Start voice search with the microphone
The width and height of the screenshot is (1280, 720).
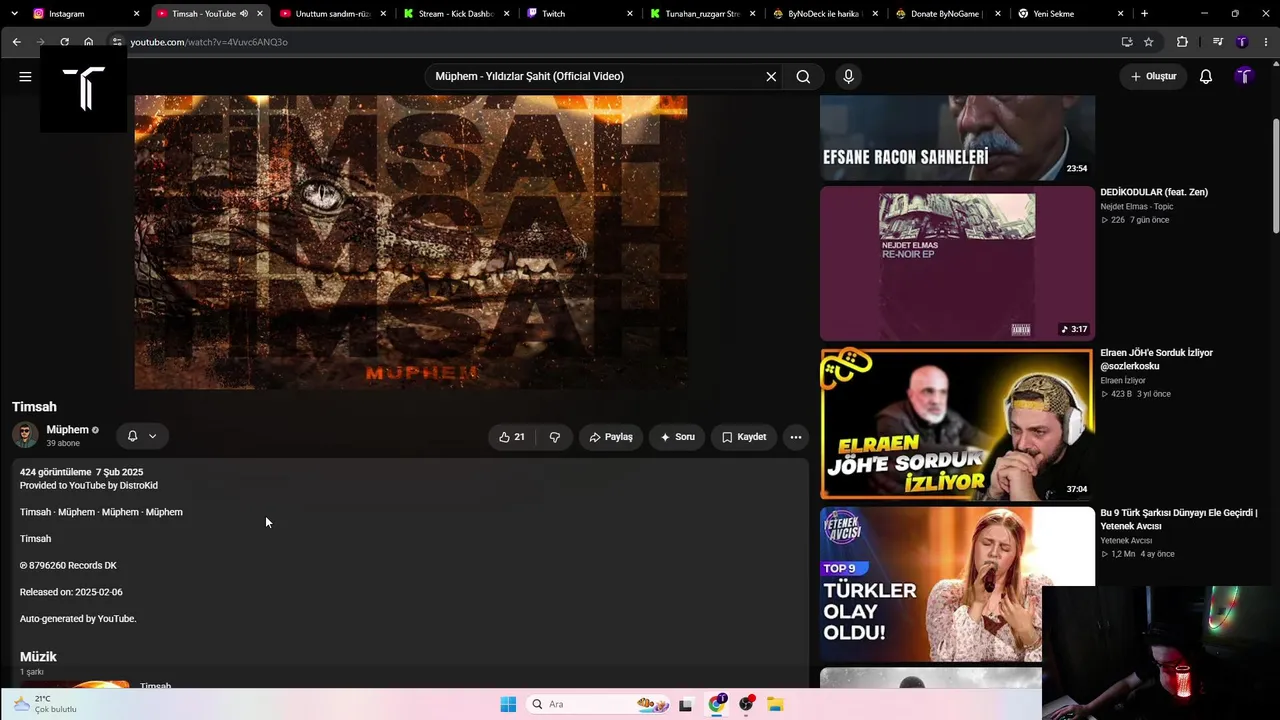coord(848,76)
